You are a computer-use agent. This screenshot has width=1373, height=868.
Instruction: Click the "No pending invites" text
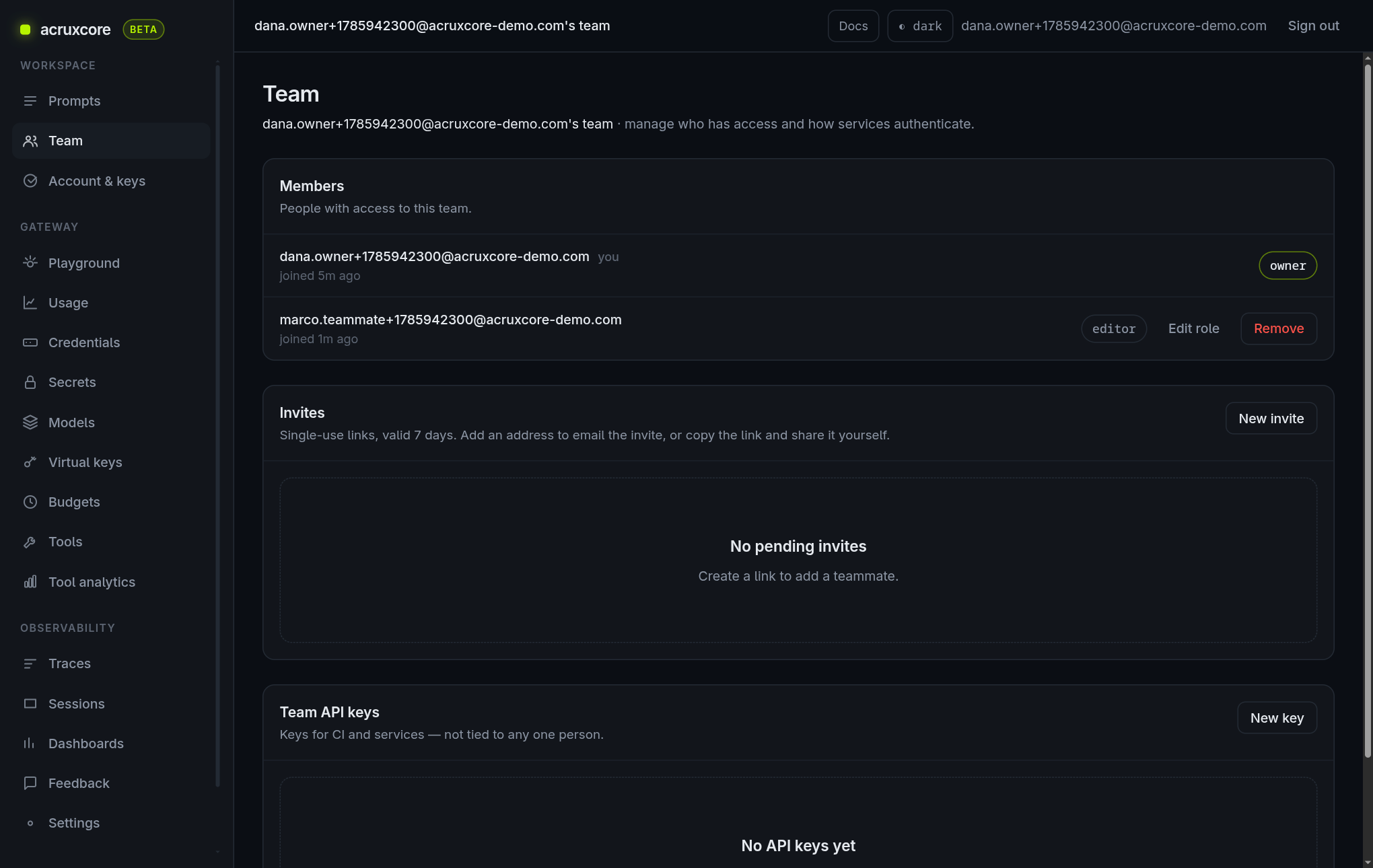tap(798, 546)
